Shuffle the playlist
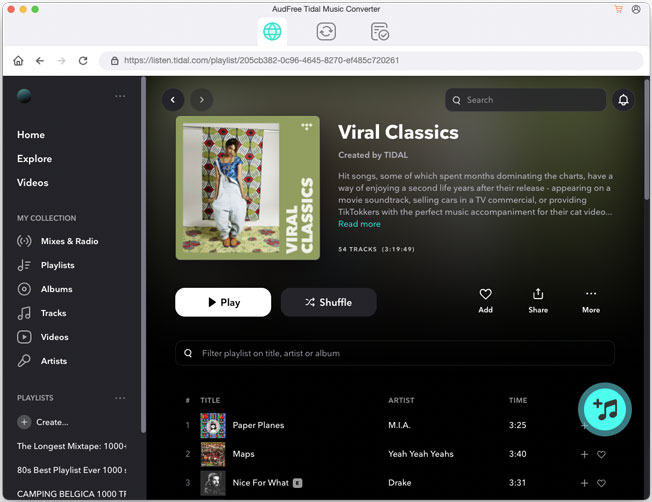 [328, 302]
